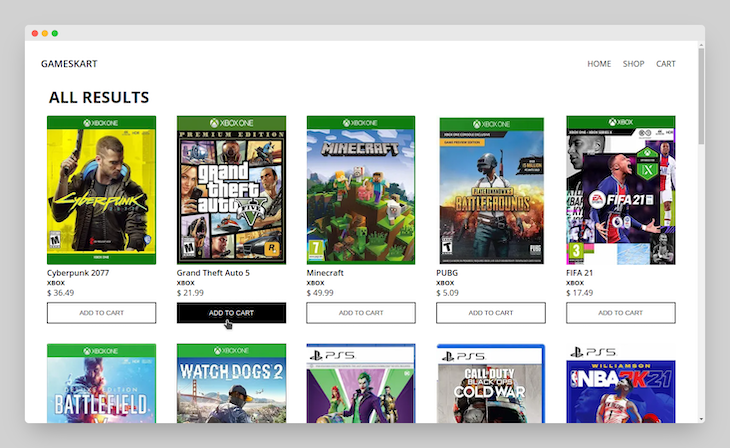Open the Minecraft cover image
This screenshot has height=448, width=730.
click(x=361, y=190)
